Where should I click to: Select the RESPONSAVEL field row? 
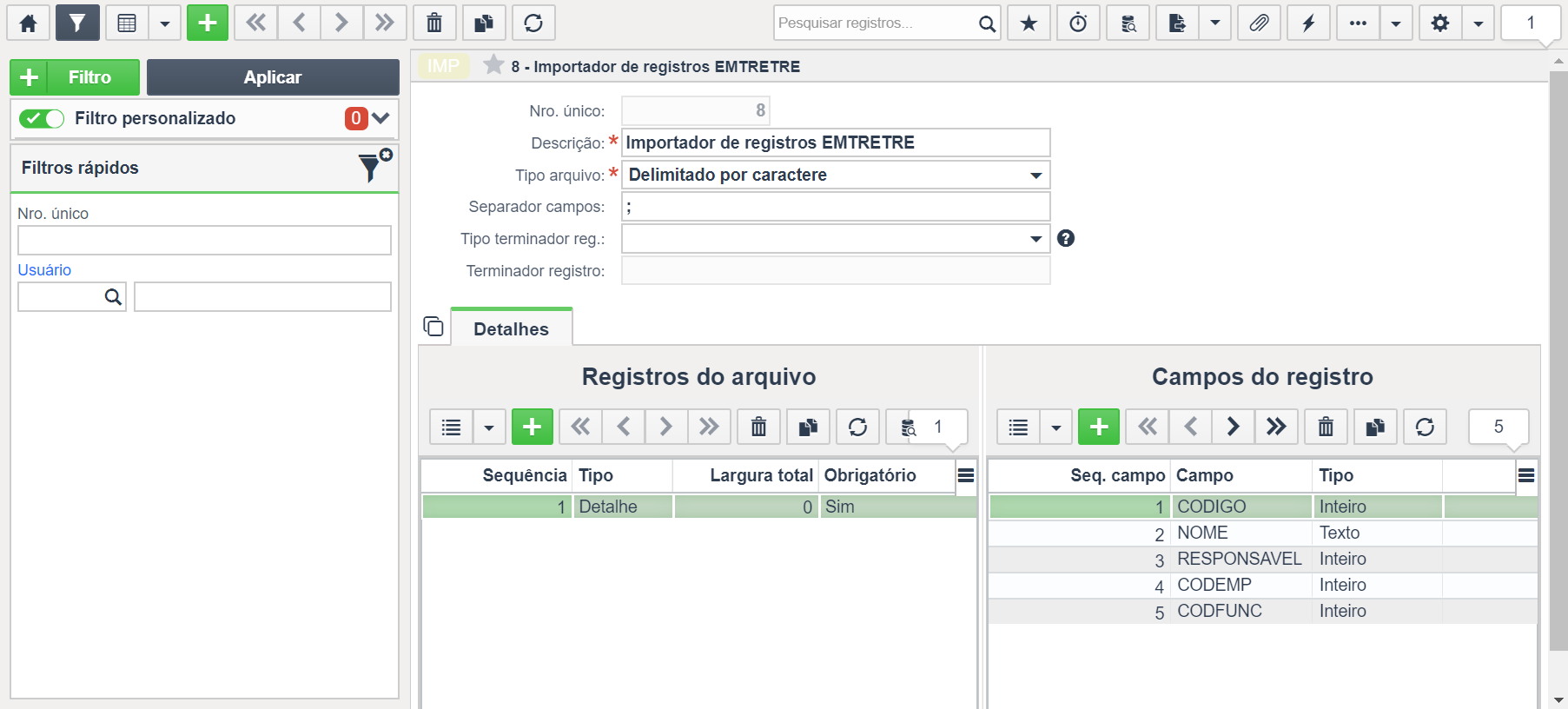[1263, 559]
